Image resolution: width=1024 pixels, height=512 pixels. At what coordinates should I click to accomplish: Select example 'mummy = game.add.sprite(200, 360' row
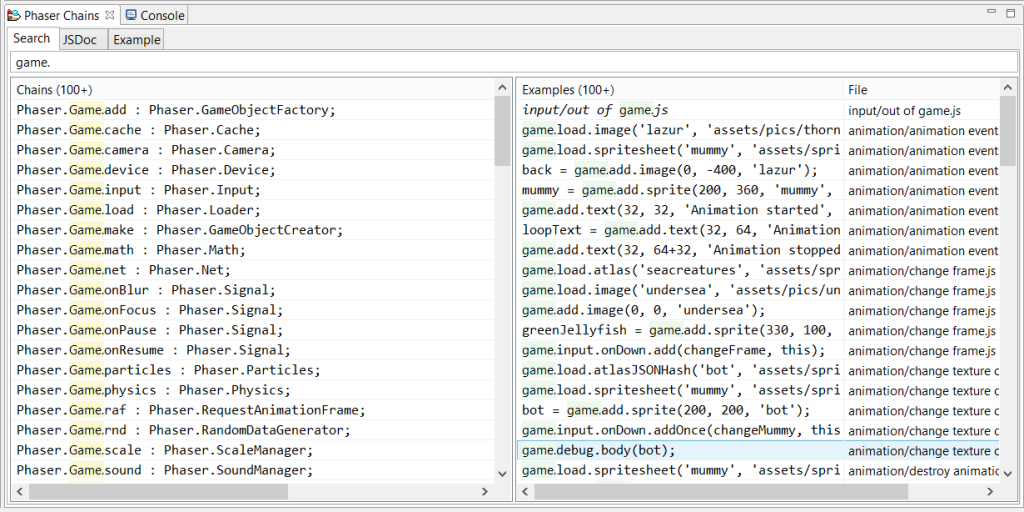point(758,190)
